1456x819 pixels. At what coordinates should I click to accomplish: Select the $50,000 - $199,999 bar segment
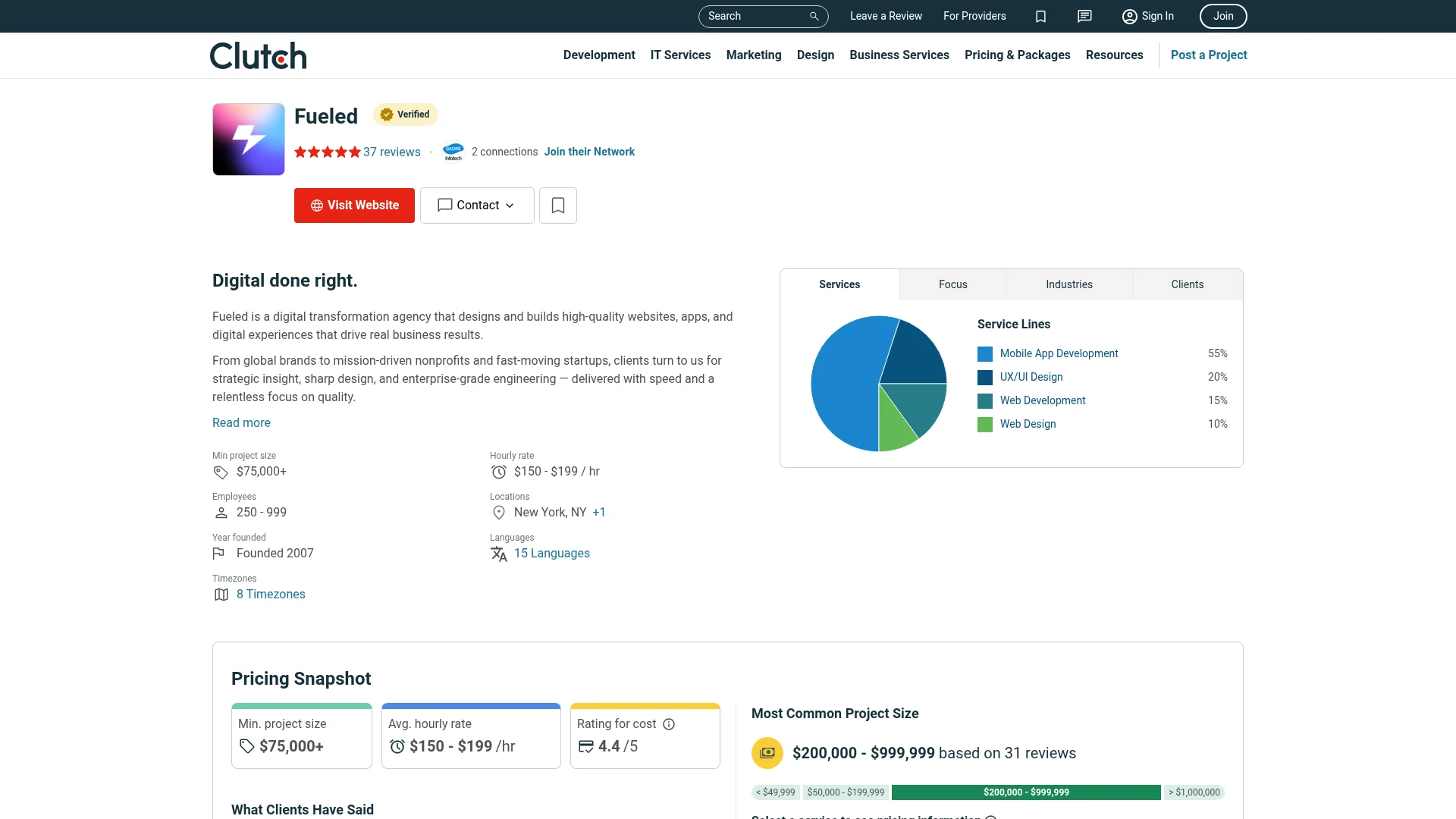pyautogui.click(x=846, y=792)
